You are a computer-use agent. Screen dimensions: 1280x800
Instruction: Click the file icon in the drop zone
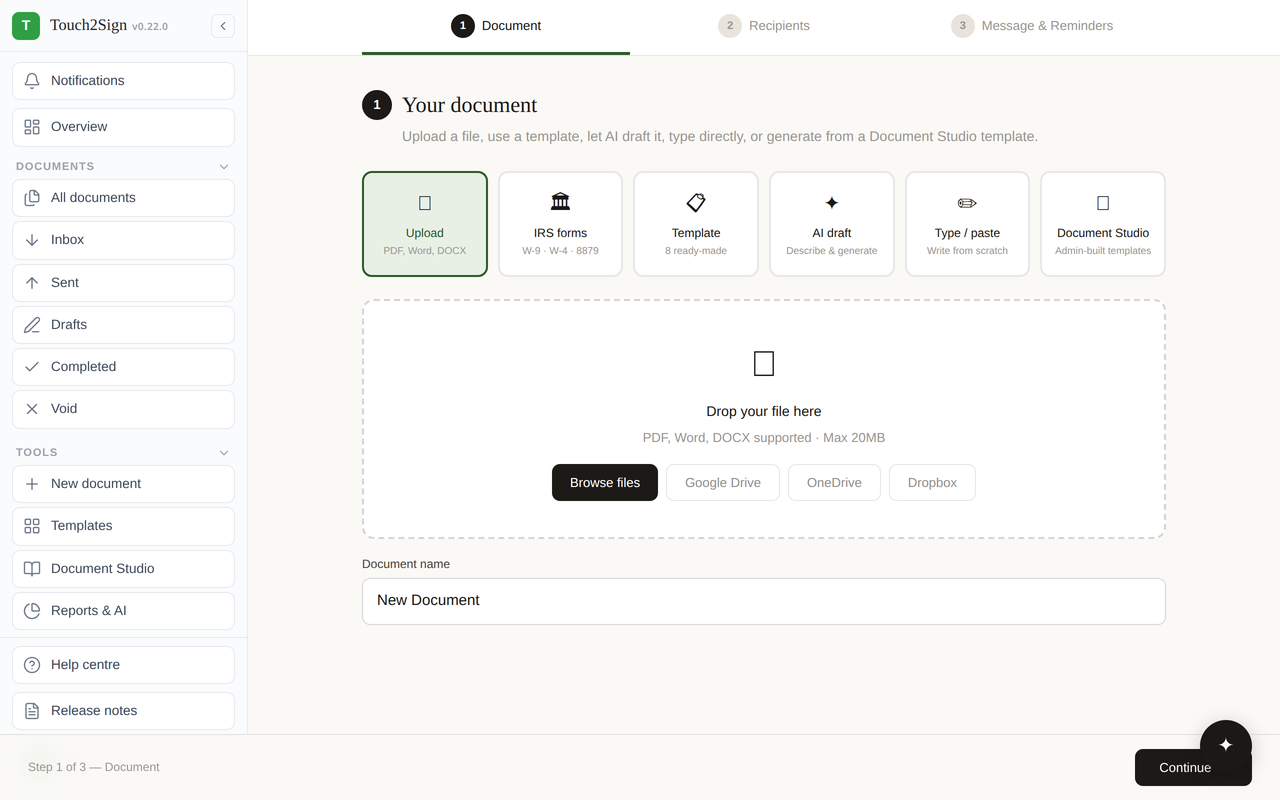click(764, 363)
